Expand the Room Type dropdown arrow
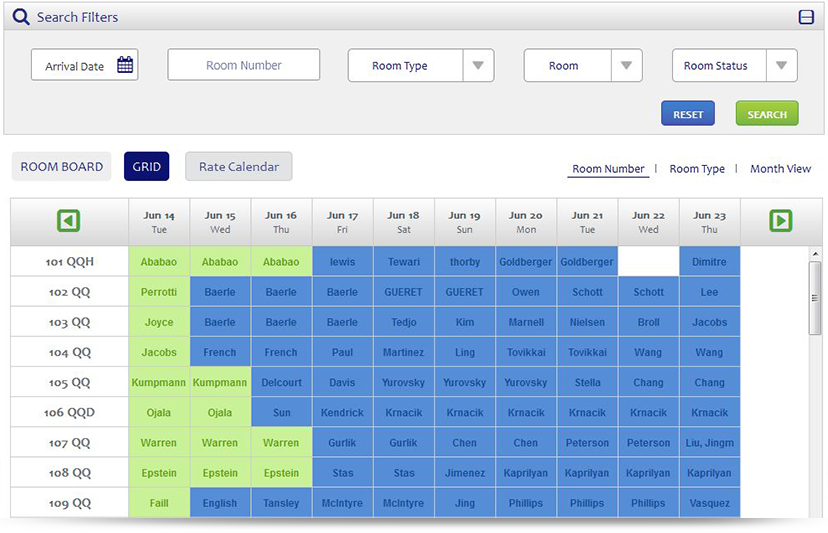 [x=478, y=66]
